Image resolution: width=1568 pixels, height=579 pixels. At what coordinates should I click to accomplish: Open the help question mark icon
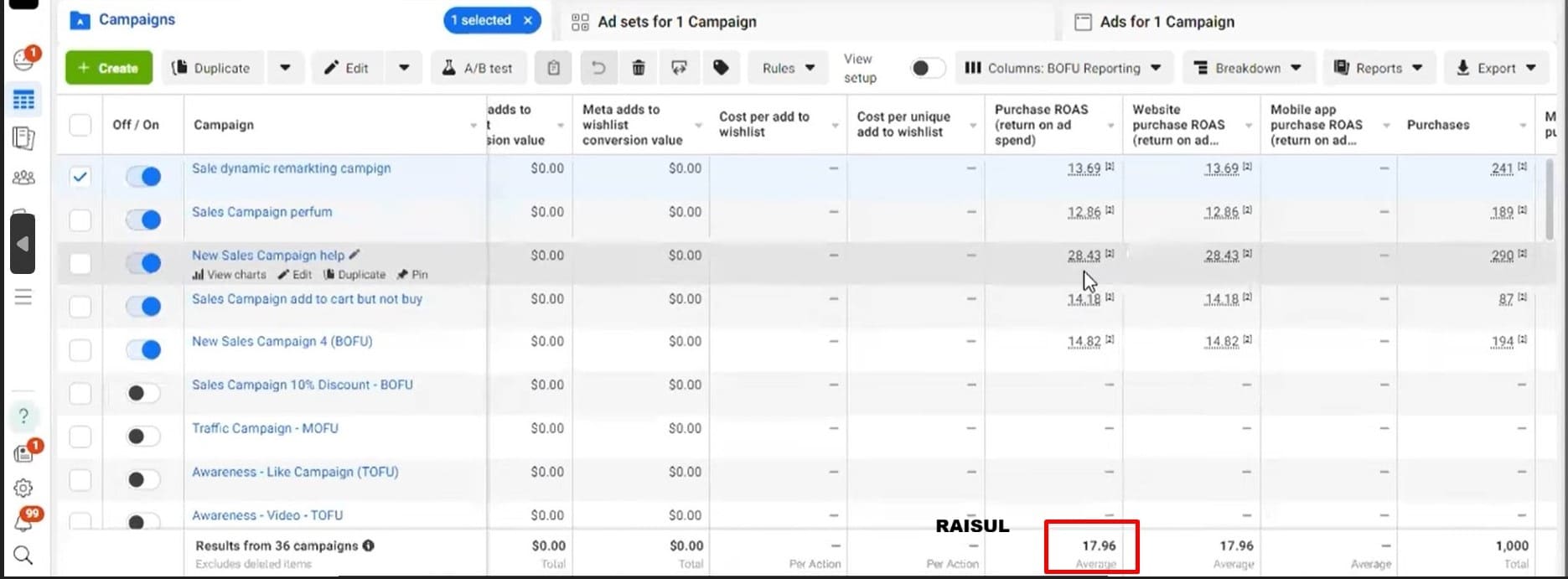tap(23, 416)
